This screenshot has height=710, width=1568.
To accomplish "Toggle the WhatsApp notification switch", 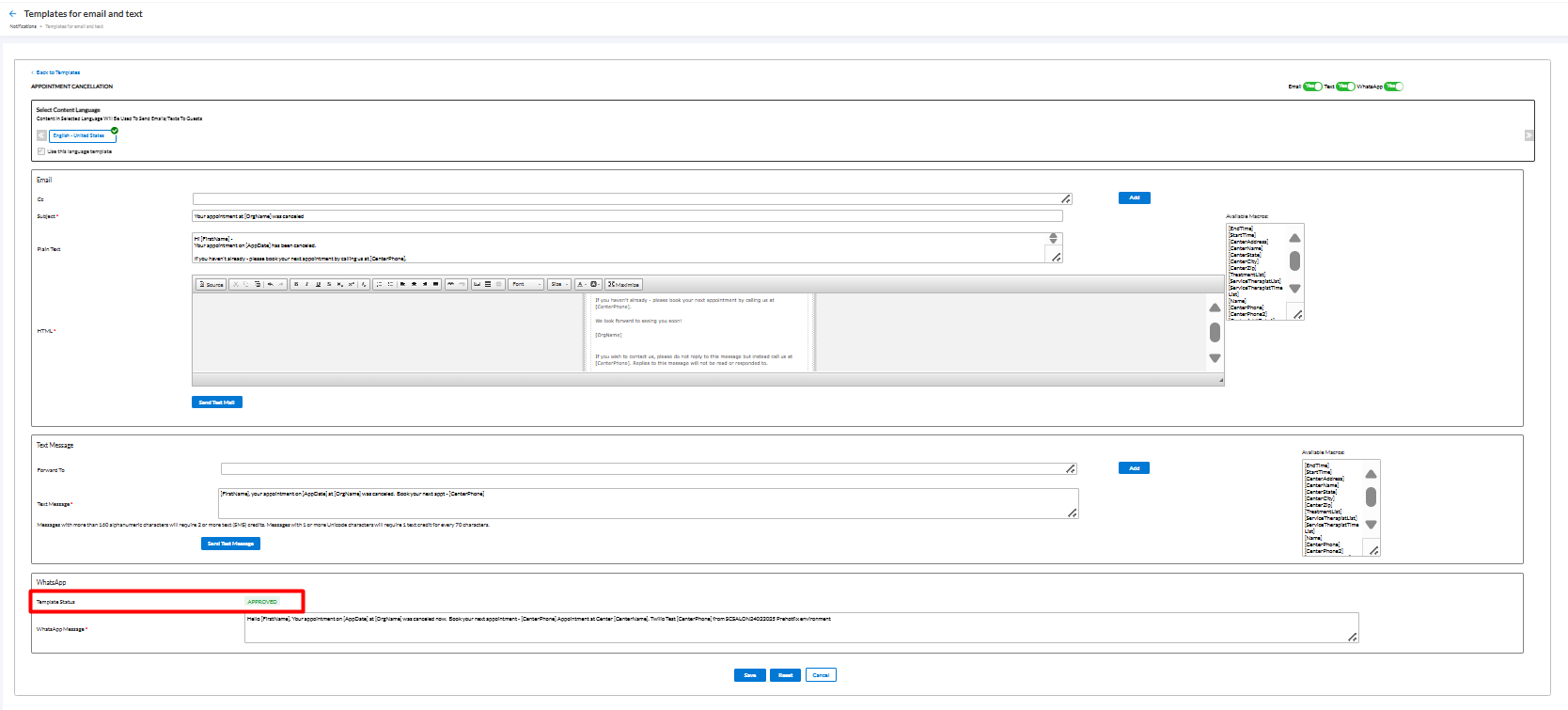I will (x=1393, y=87).
